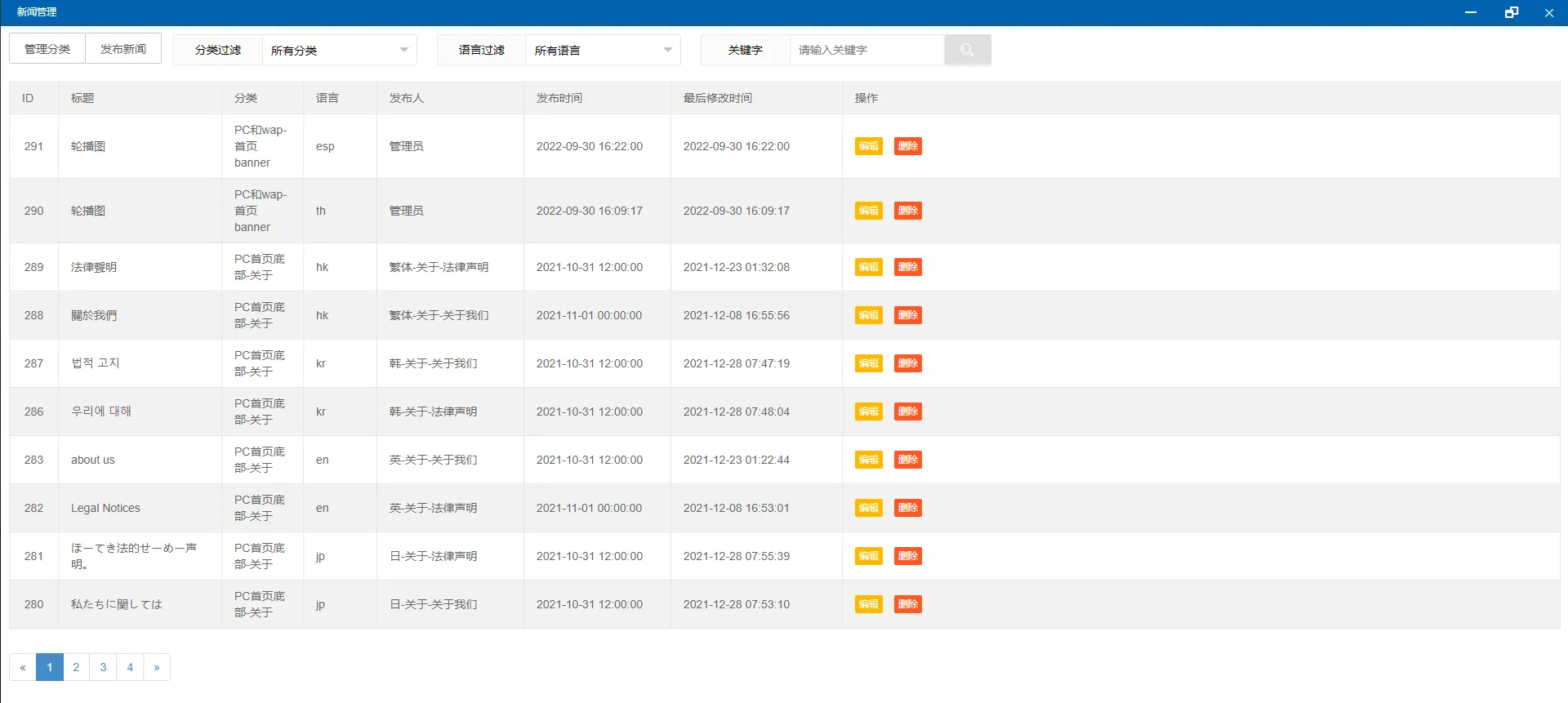Click edit button for row ID 291
Image resolution: width=1568 pixels, height=703 pixels.
coord(868,146)
